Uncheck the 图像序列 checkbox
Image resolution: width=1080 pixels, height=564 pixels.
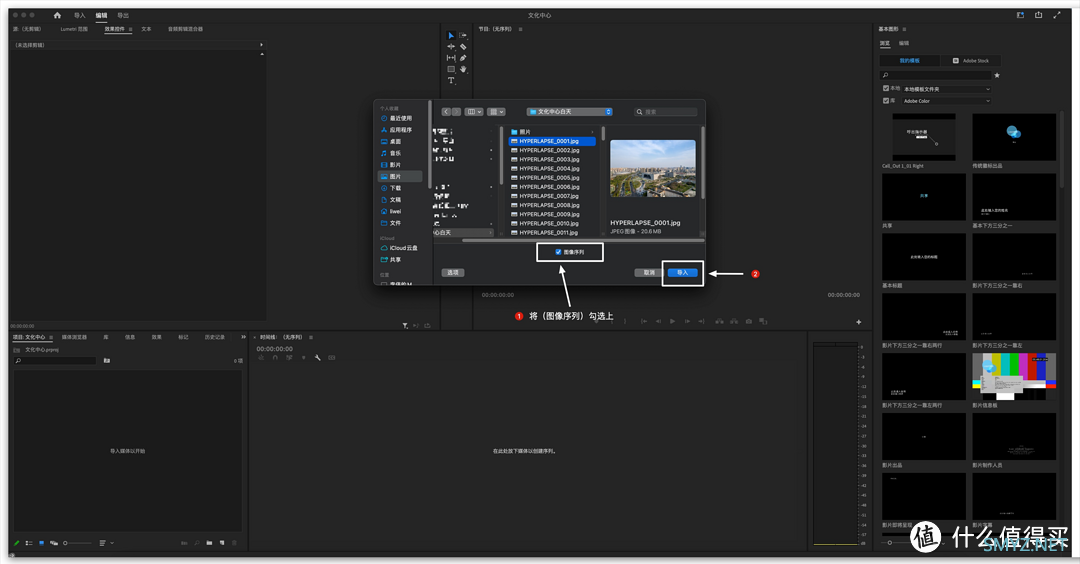coord(558,252)
